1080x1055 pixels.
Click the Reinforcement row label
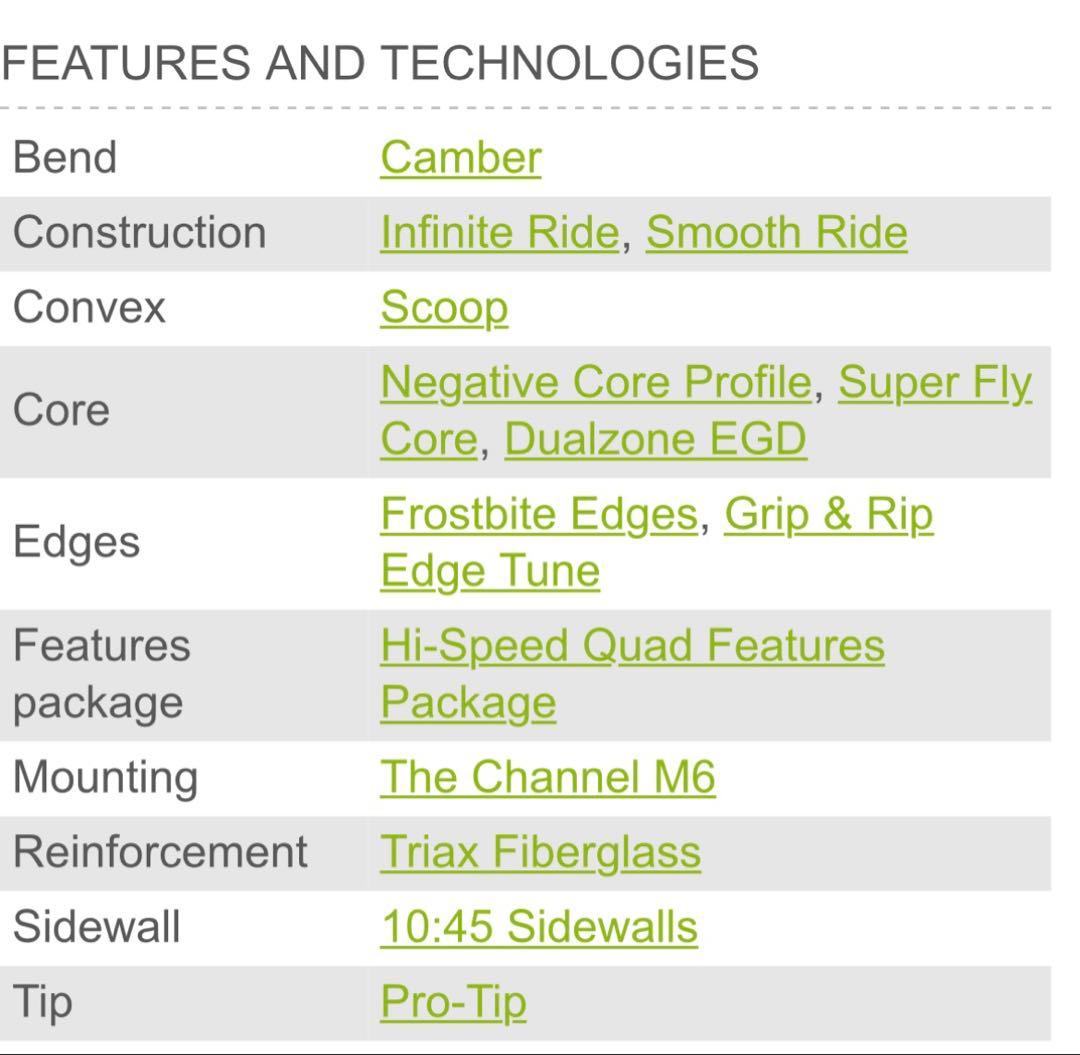(x=160, y=852)
